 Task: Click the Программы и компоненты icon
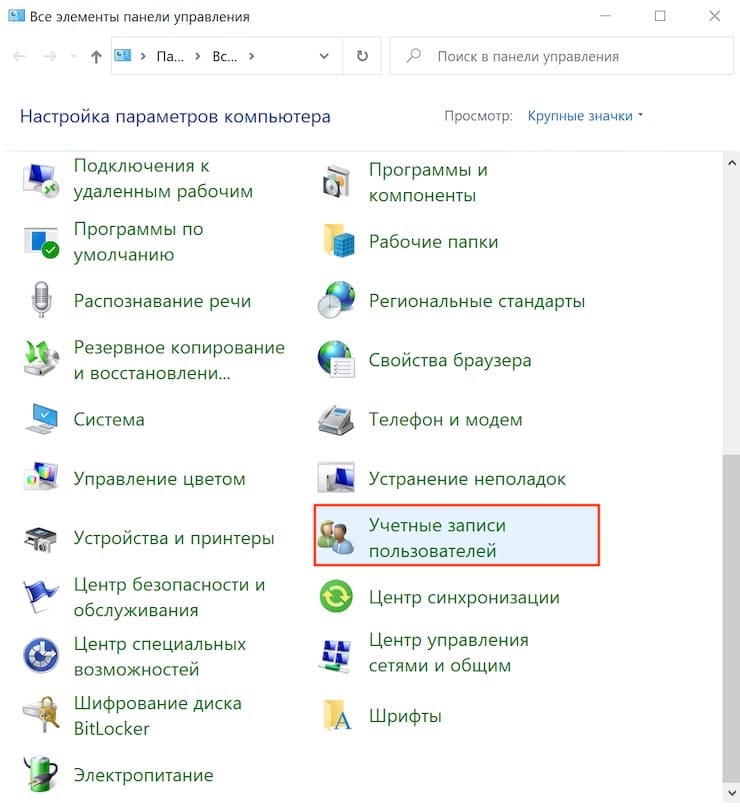337,181
